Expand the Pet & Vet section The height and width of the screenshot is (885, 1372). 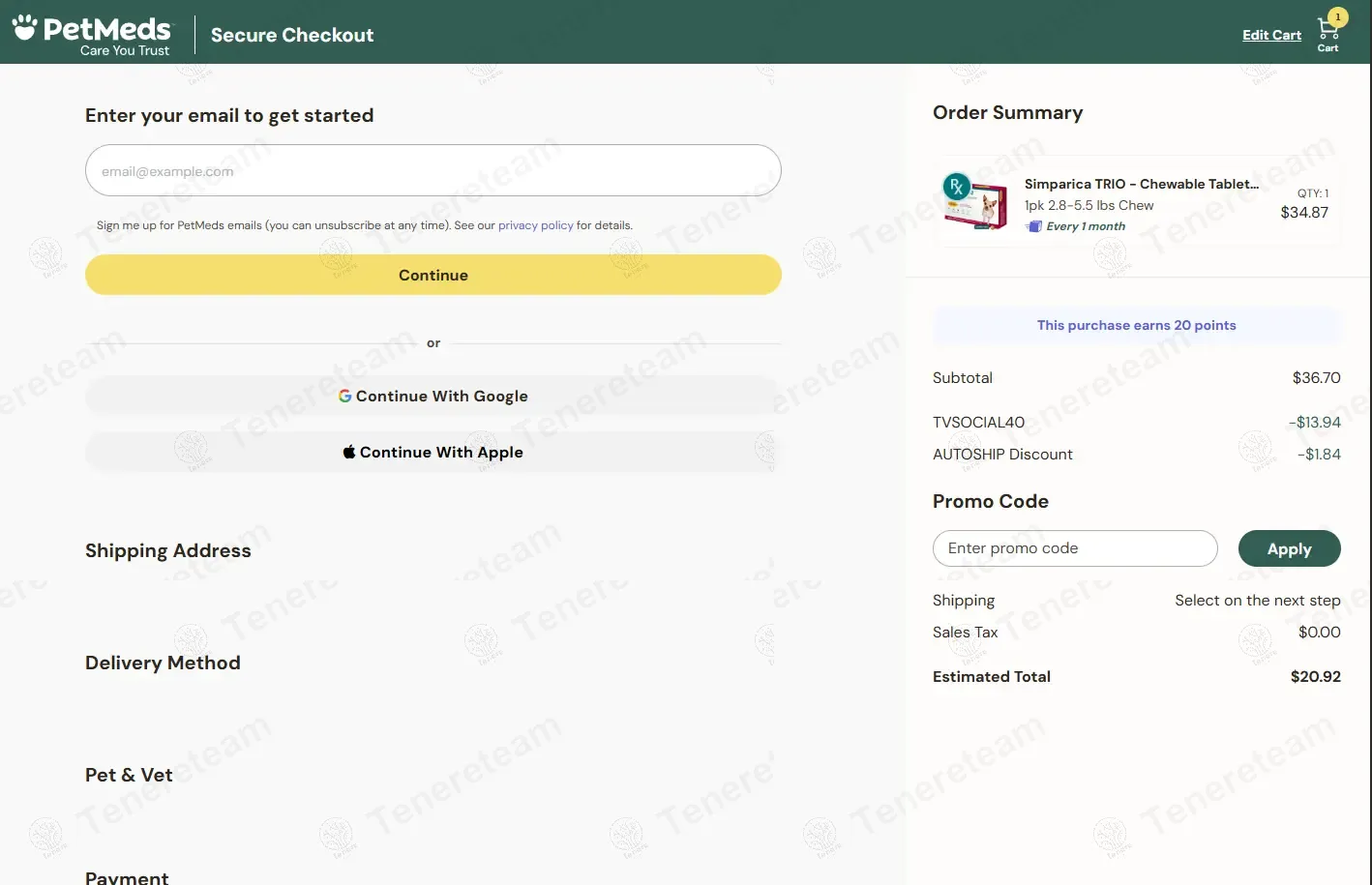129,775
